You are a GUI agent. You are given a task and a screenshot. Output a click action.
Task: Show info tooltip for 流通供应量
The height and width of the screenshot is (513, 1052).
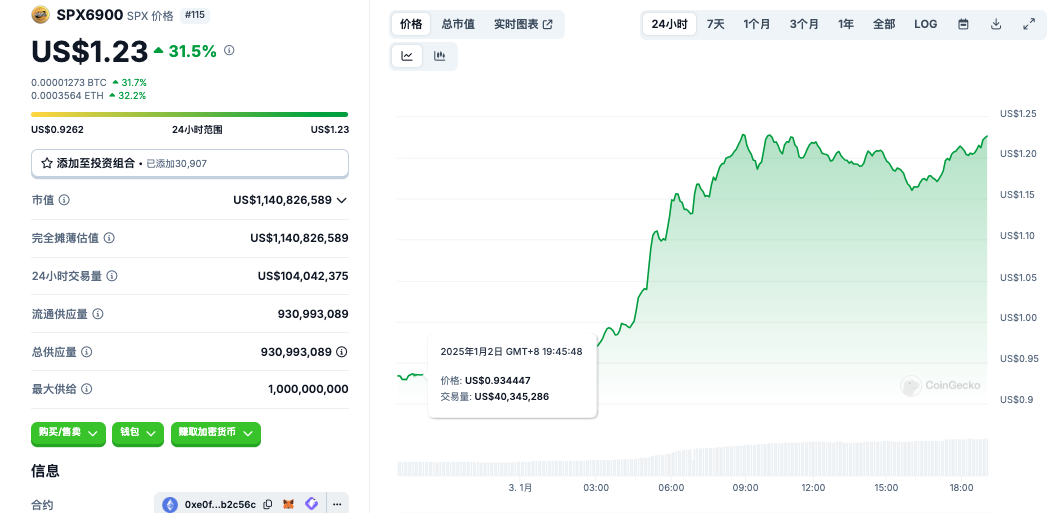(98, 314)
